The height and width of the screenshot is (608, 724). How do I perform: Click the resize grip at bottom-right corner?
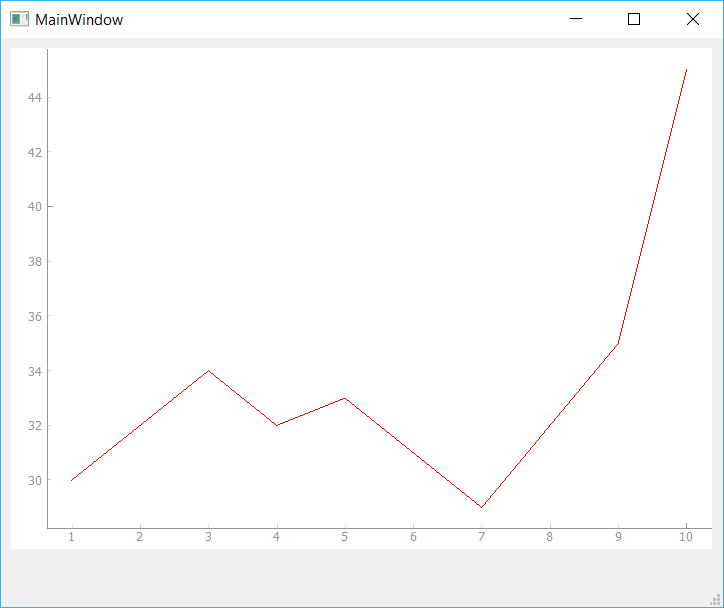point(715,599)
